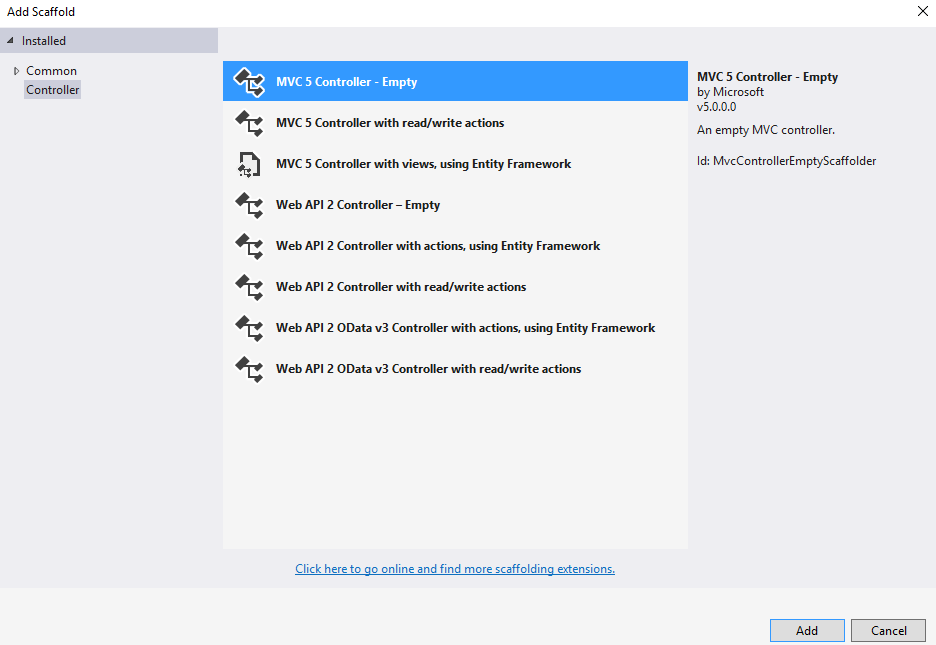Collapse the Installed section arrow

(10, 41)
